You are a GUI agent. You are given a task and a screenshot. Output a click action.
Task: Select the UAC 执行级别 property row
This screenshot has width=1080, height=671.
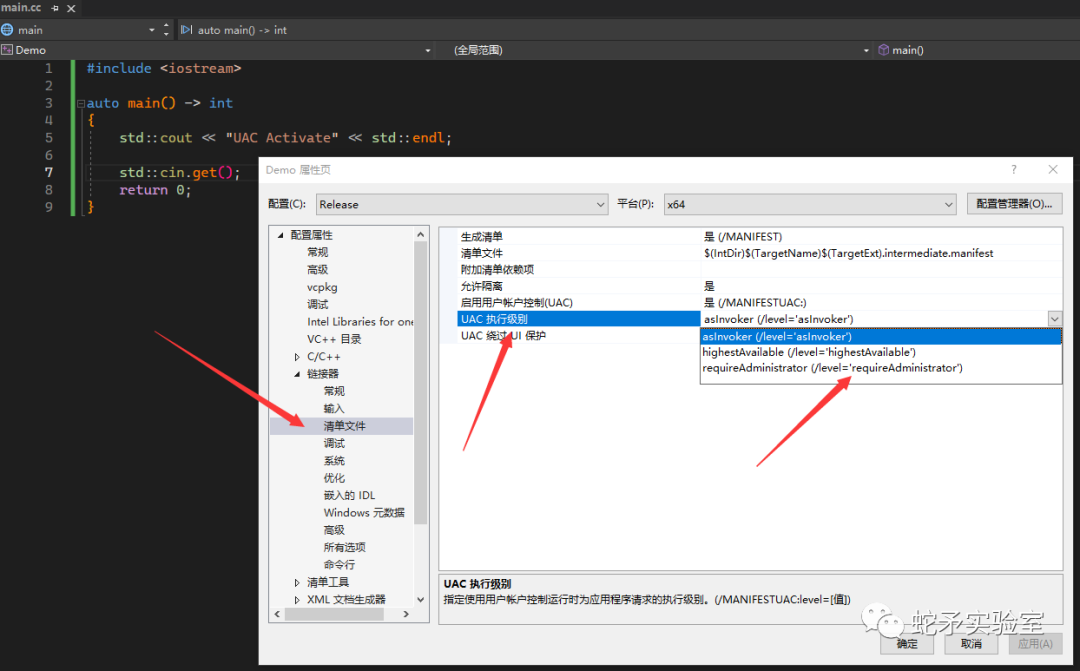(x=579, y=319)
